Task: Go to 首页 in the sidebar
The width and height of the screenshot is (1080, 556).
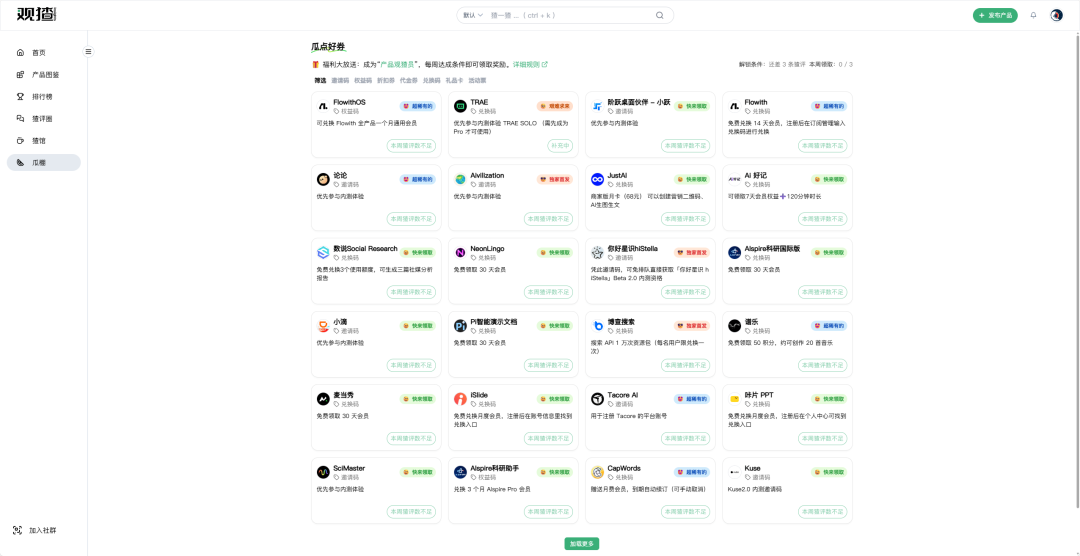Action: pos(43,52)
